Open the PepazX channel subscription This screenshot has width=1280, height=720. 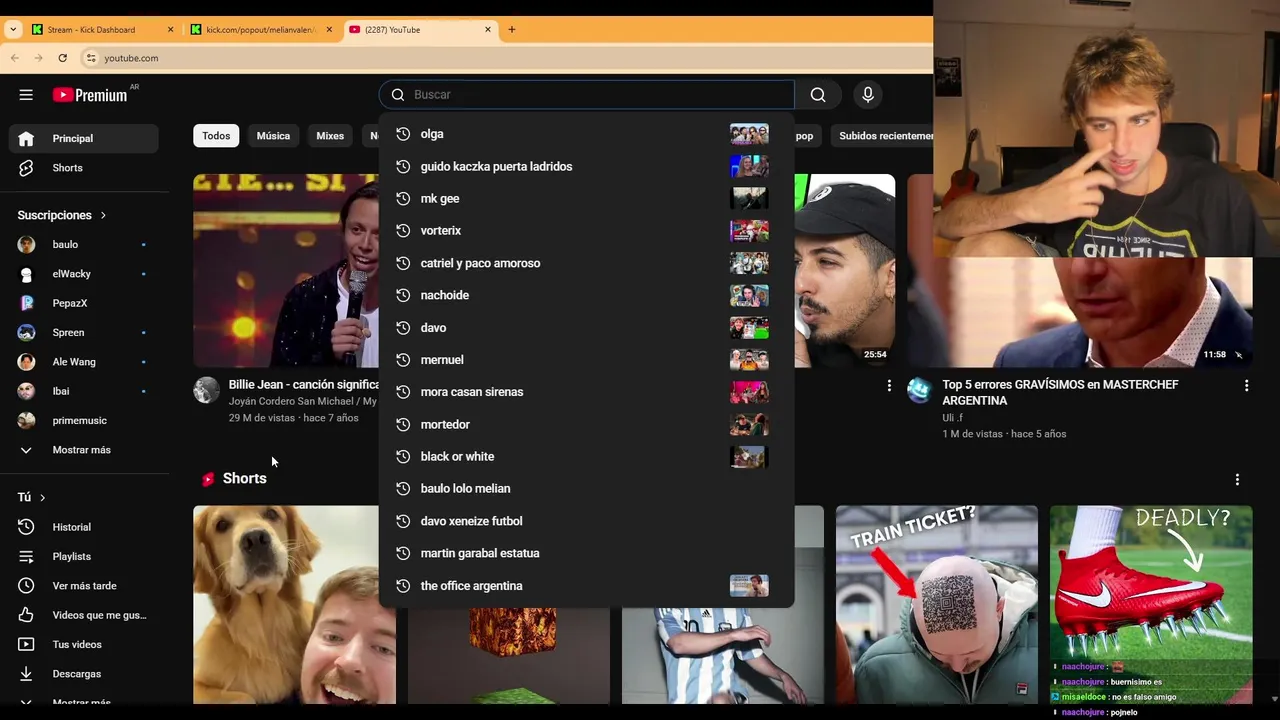point(84,303)
